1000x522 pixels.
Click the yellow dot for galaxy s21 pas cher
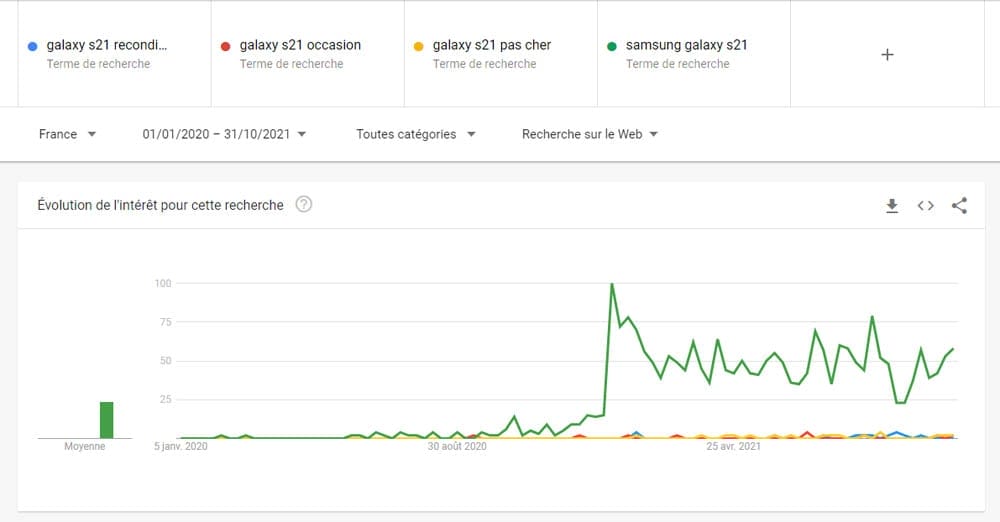point(420,46)
